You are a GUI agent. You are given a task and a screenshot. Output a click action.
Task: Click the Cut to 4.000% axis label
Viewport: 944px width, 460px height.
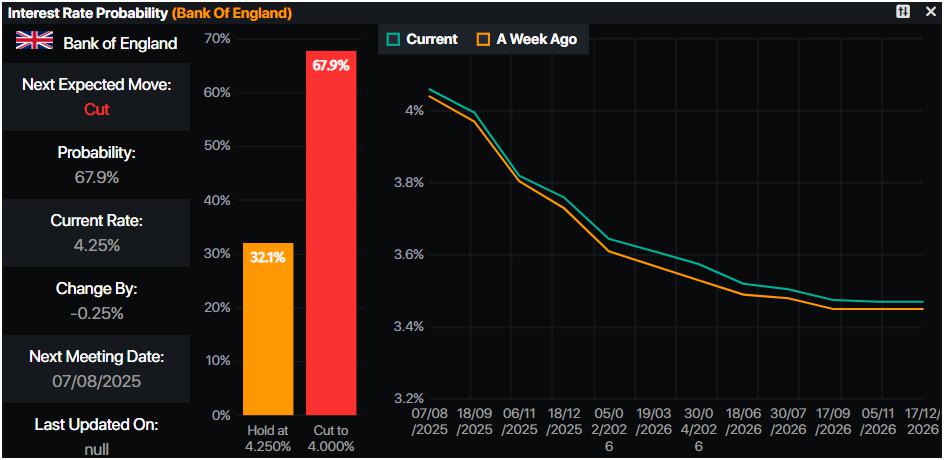(331, 439)
